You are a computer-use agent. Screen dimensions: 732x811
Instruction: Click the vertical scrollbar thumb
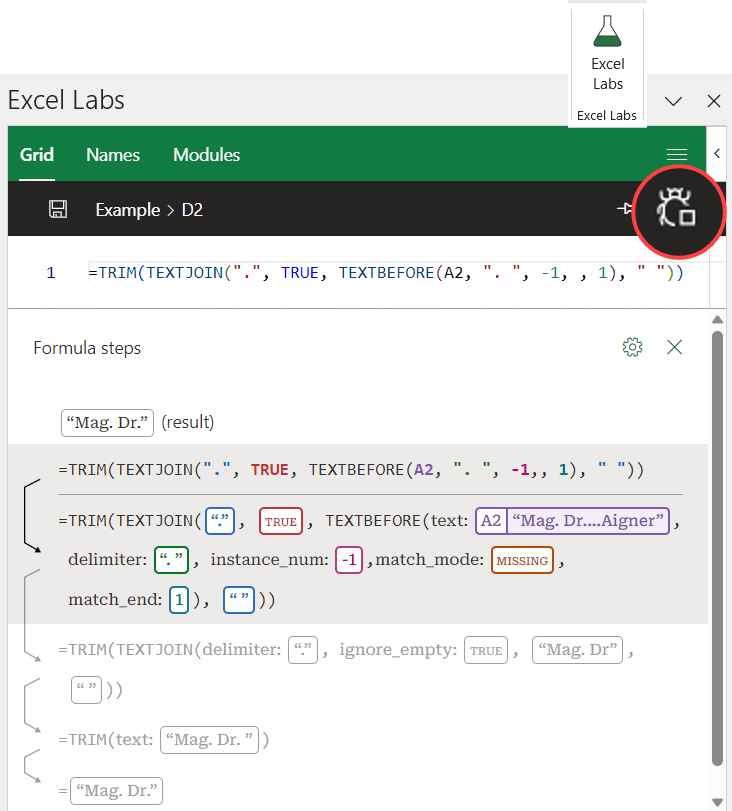[717, 548]
